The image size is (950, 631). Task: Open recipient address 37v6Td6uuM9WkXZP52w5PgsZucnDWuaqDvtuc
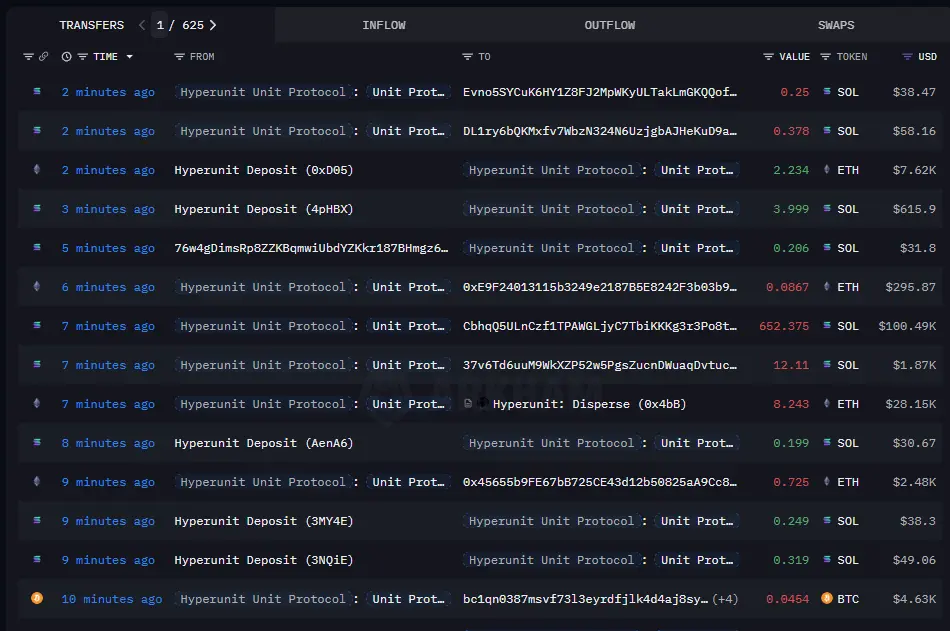[x=600, y=365]
